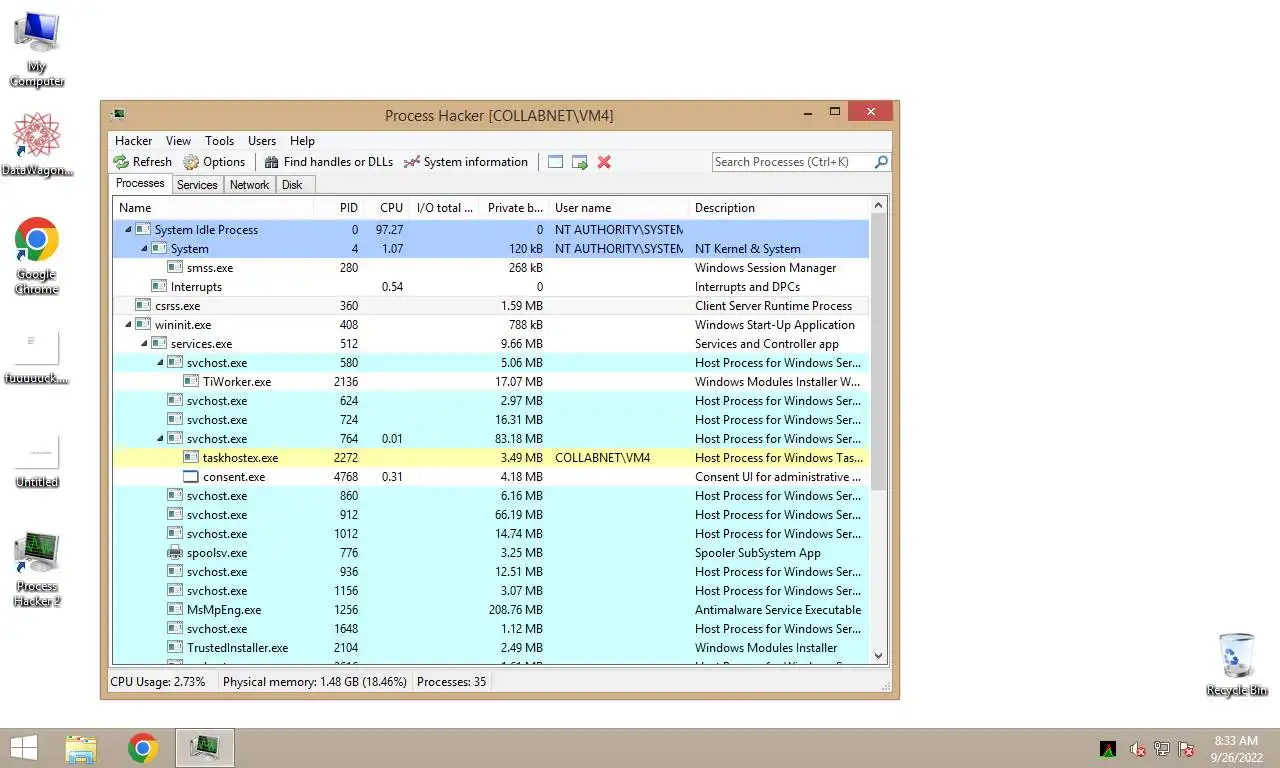Click the muted volume tray icon
The height and width of the screenshot is (768, 1280).
(x=1137, y=749)
